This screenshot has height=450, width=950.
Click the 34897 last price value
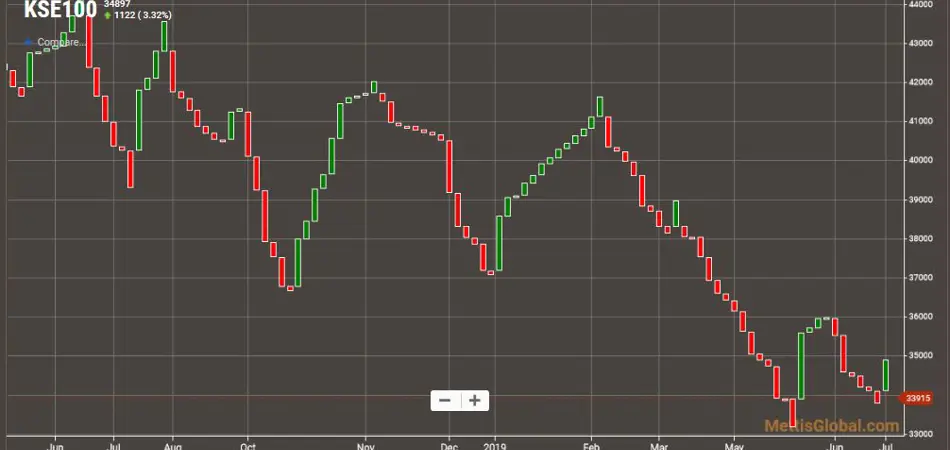click(x=118, y=5)
